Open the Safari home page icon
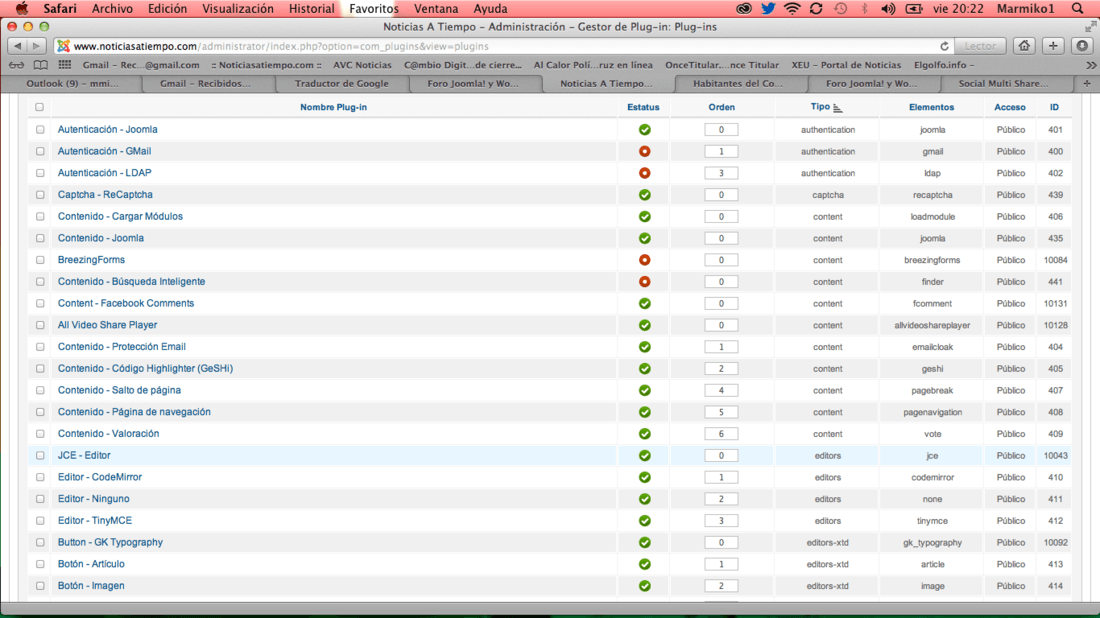The image size is (1100, 618). [1024, 46]
